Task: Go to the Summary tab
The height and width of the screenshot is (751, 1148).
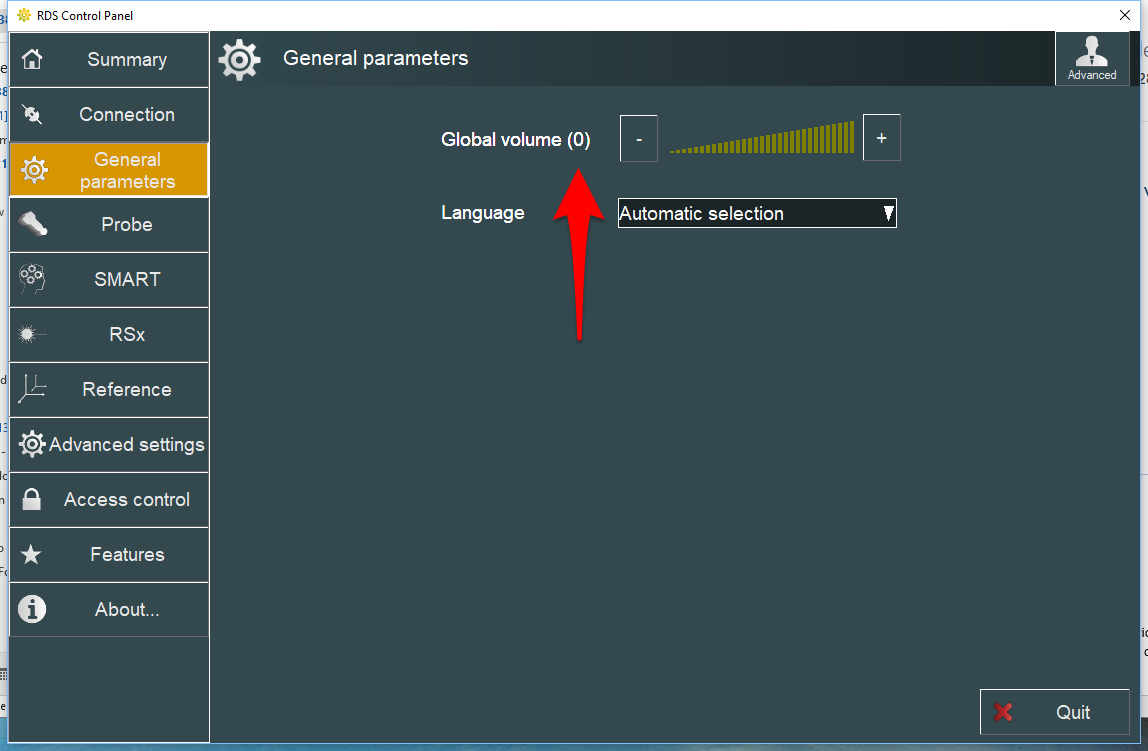Action: point(110,59)
